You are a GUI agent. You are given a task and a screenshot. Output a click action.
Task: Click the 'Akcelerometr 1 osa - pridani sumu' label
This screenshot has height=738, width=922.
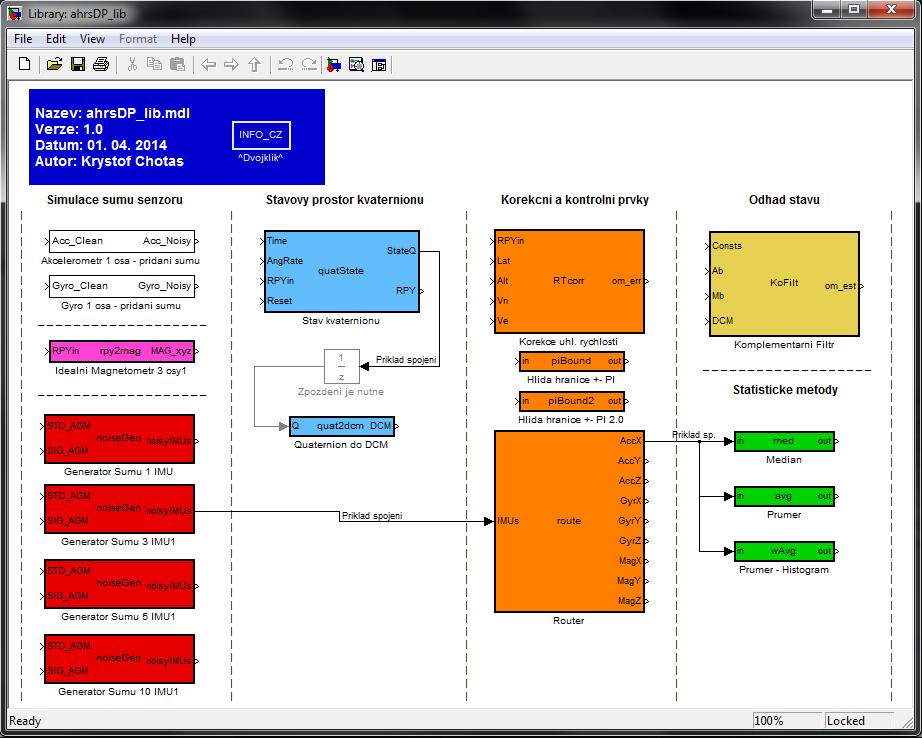121,261
